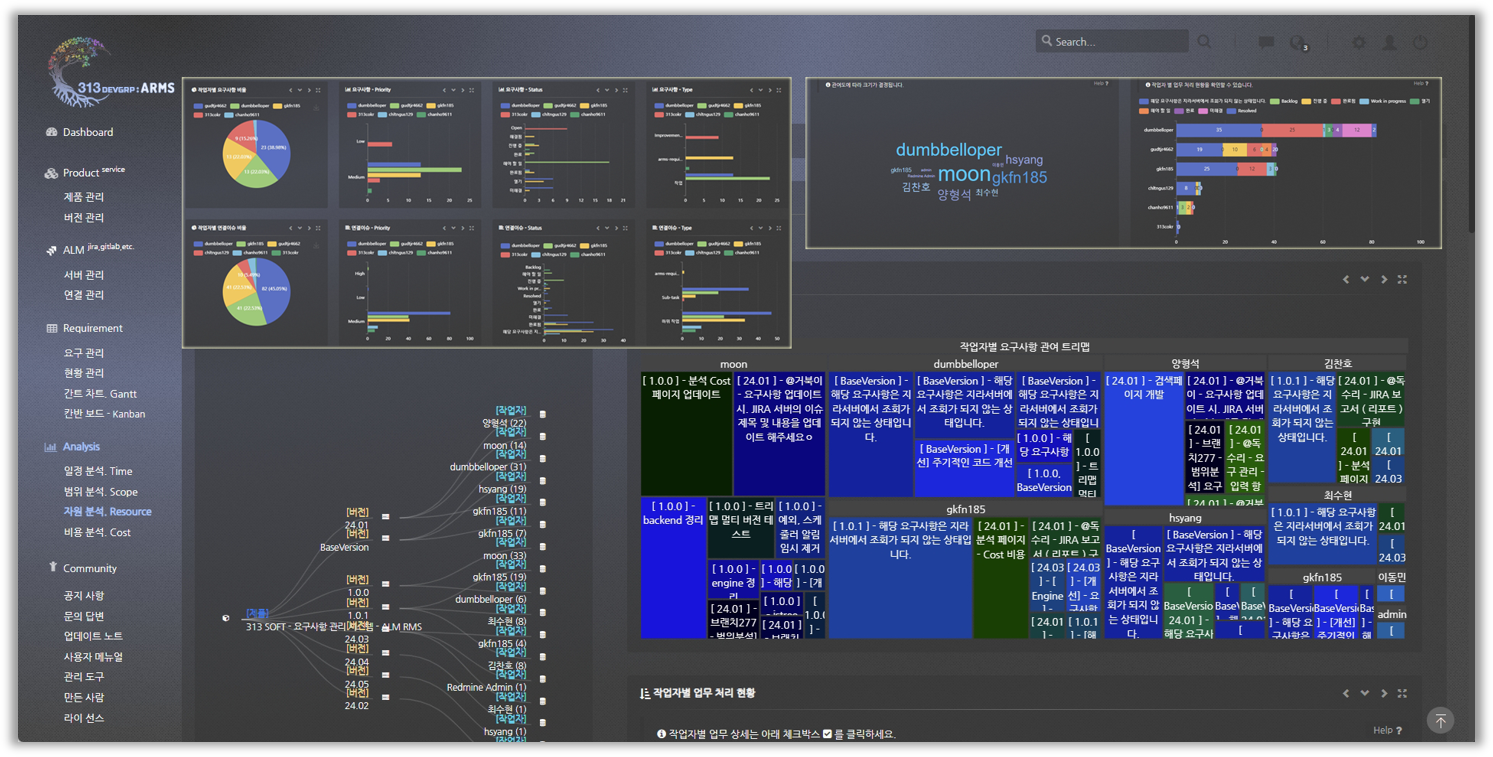Open 칸반 보드. Kanban page
The width and height of the screenshot is (1493, 757).
click(x=104, y=414)
